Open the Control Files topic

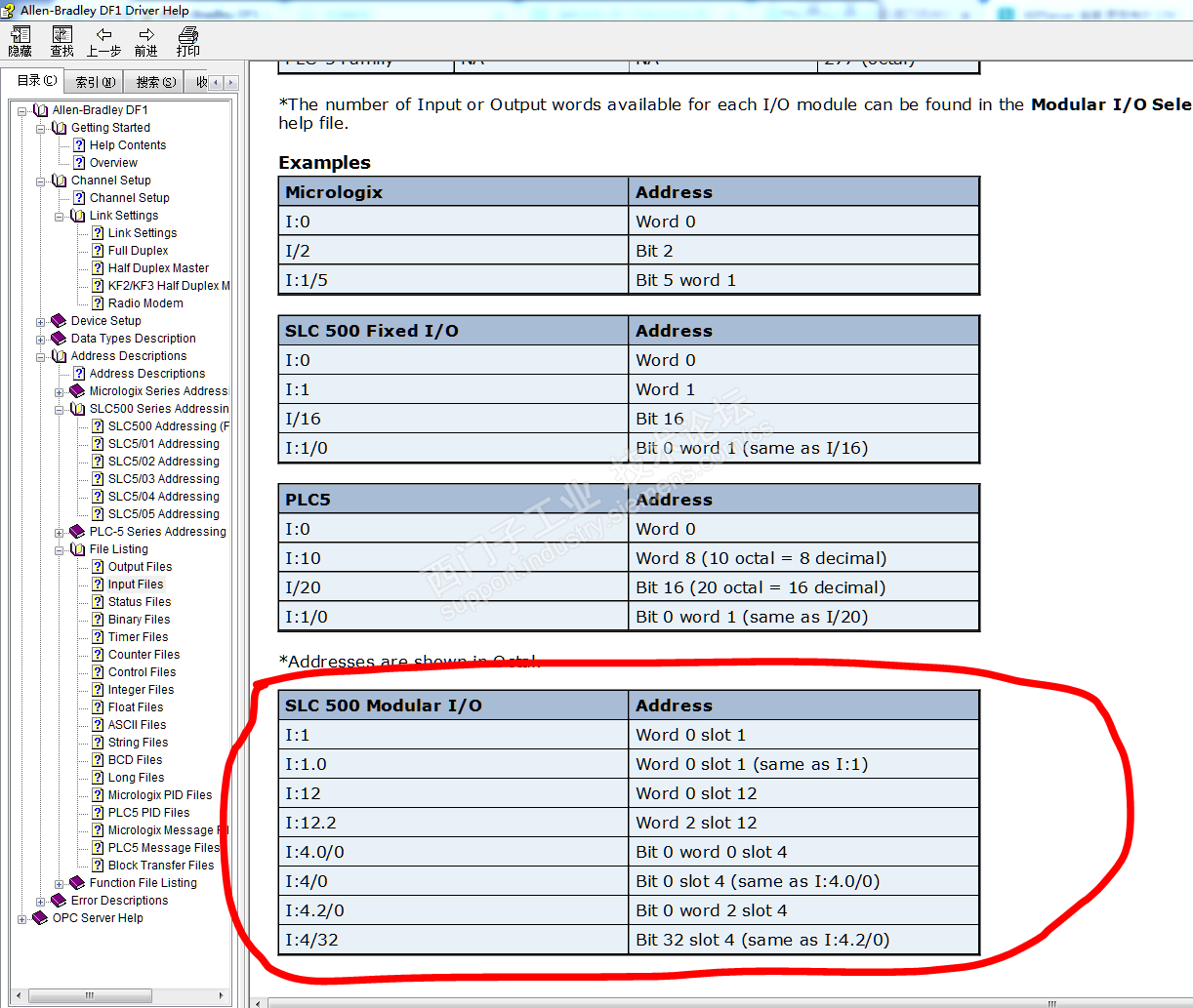click(x=142, y=672)
